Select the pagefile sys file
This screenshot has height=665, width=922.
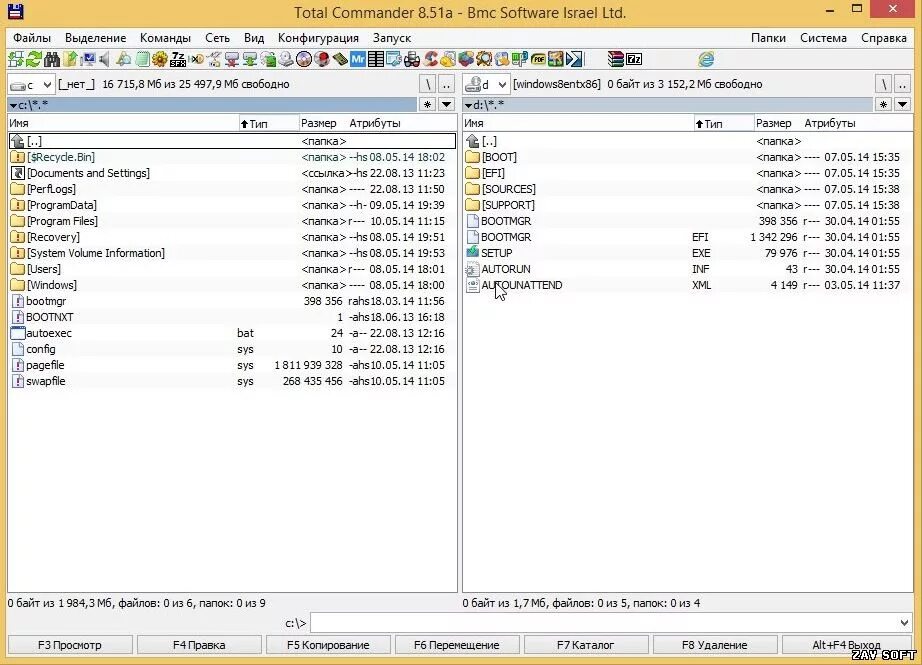(232, 365)
